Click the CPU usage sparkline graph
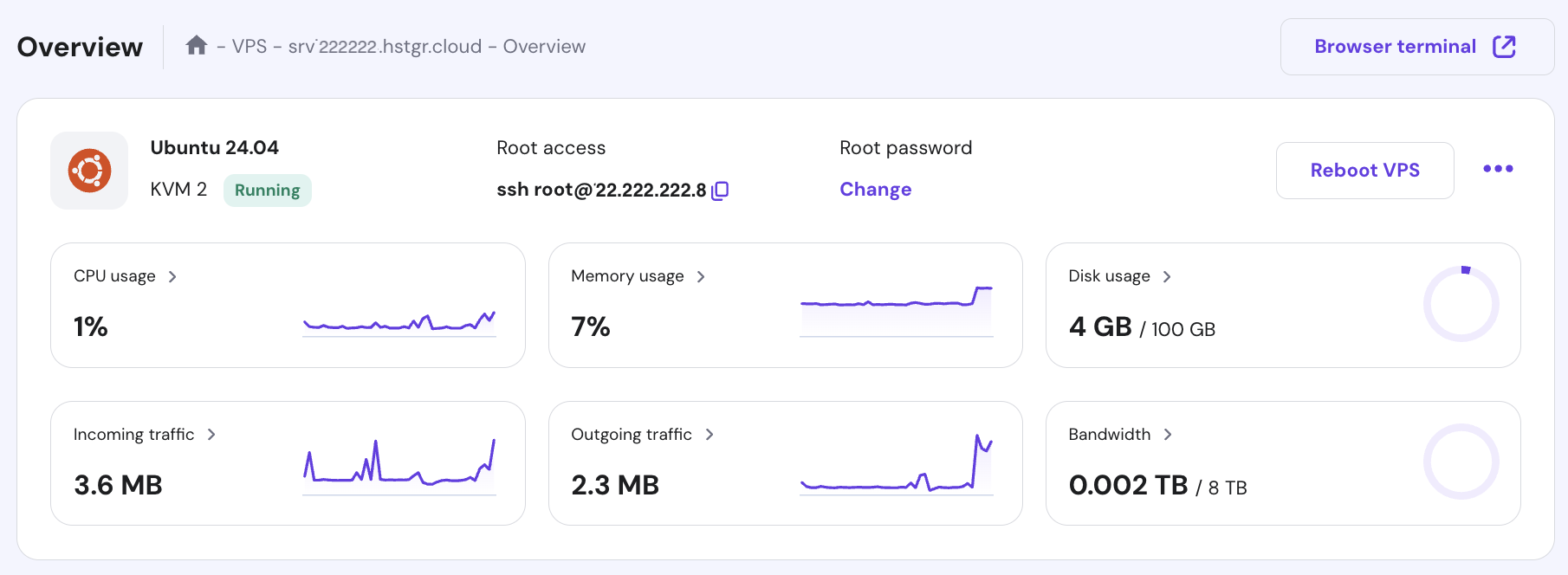This screenshot has width=1568, height=575. 399,324
